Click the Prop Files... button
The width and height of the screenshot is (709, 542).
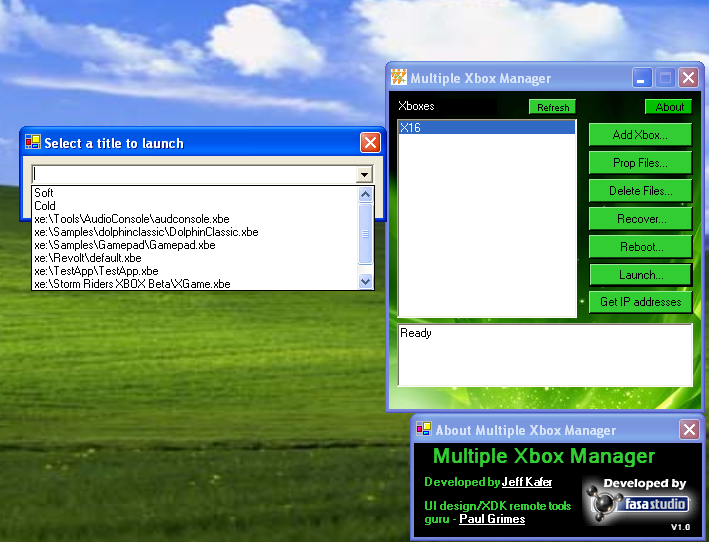(640, 163)
